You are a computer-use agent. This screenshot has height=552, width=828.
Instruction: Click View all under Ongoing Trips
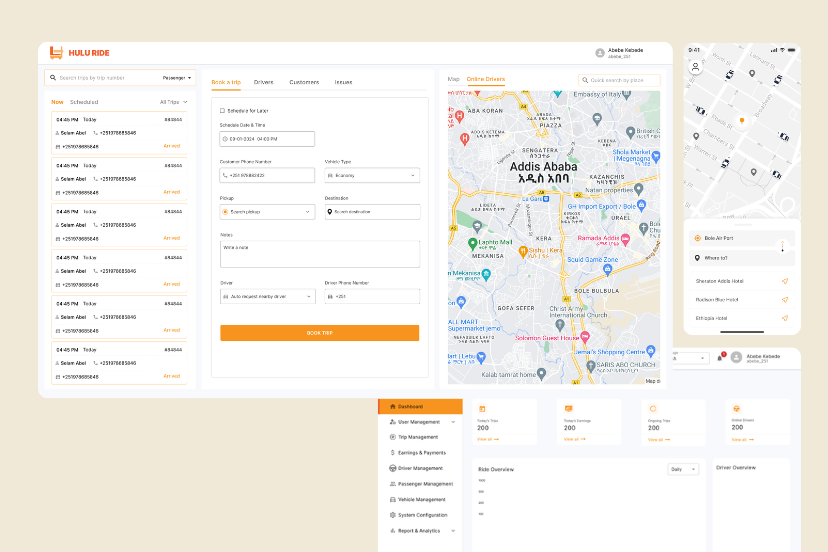click(x=659, y=440)
